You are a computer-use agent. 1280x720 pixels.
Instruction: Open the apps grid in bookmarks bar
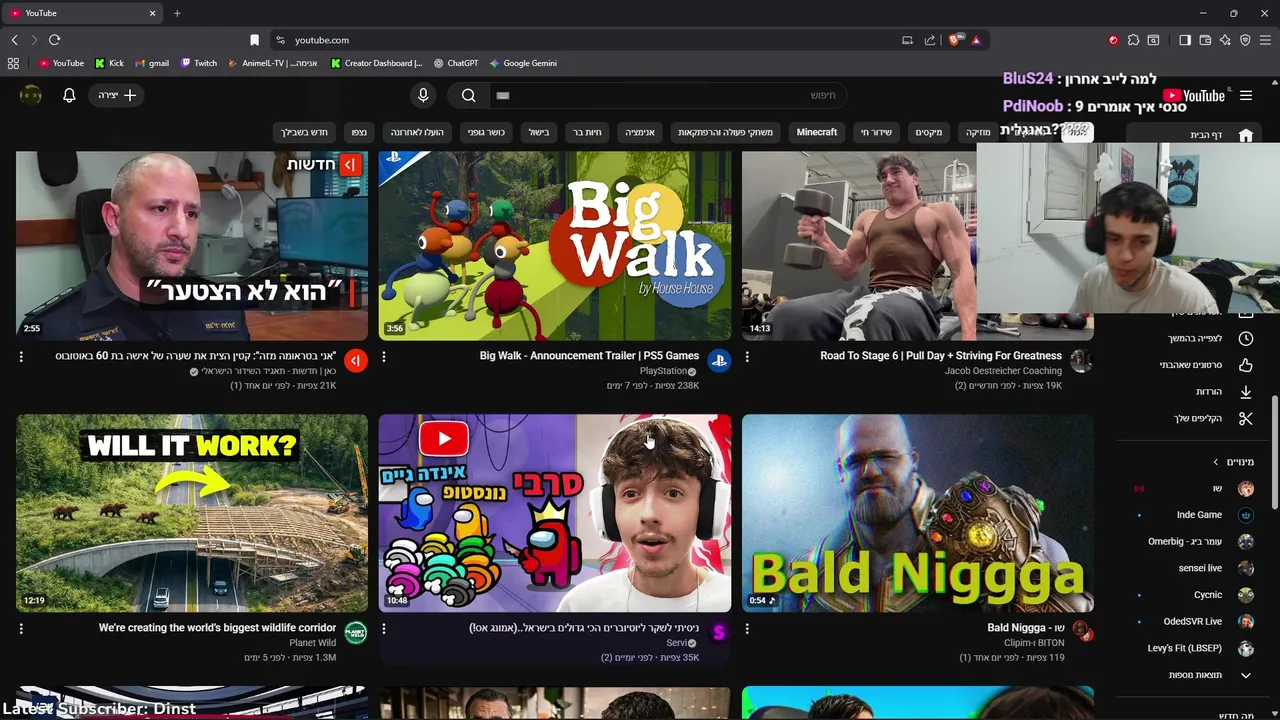pos(13,63)
